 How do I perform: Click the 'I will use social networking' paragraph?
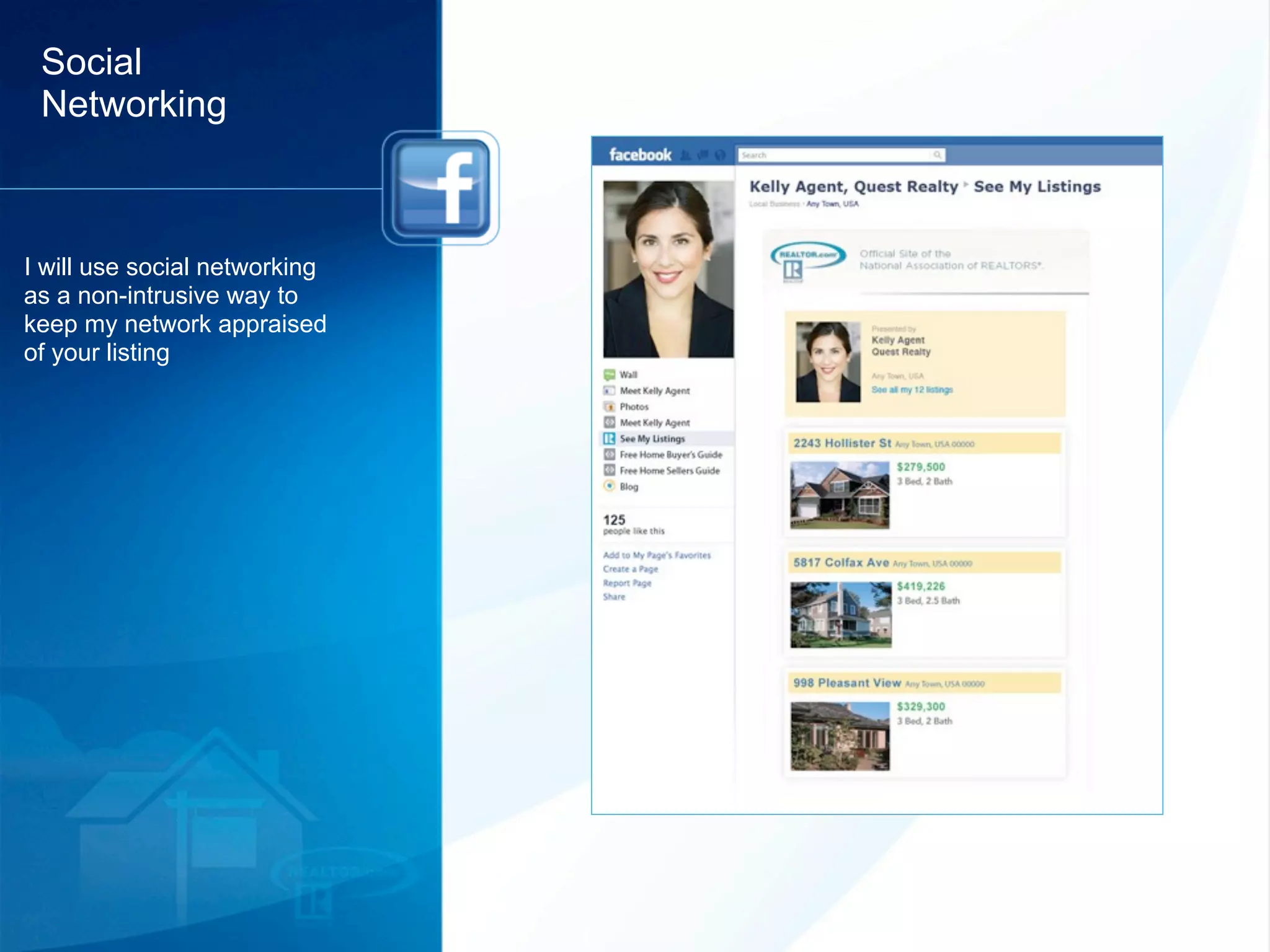[x=175, y=309]
